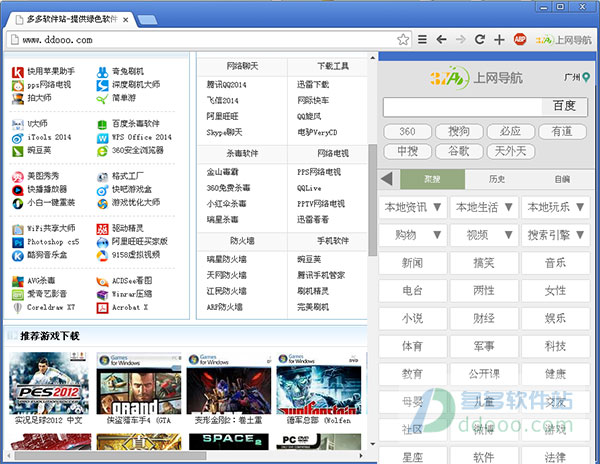Click the 奇兔刷机 blue rabbit icon
The width and height of the screenshot is (600, 464).
[x=102, y=72]
